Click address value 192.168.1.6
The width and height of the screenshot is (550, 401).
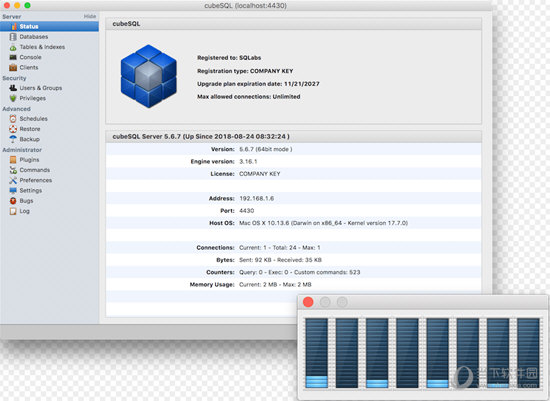(x=256, y=199)
